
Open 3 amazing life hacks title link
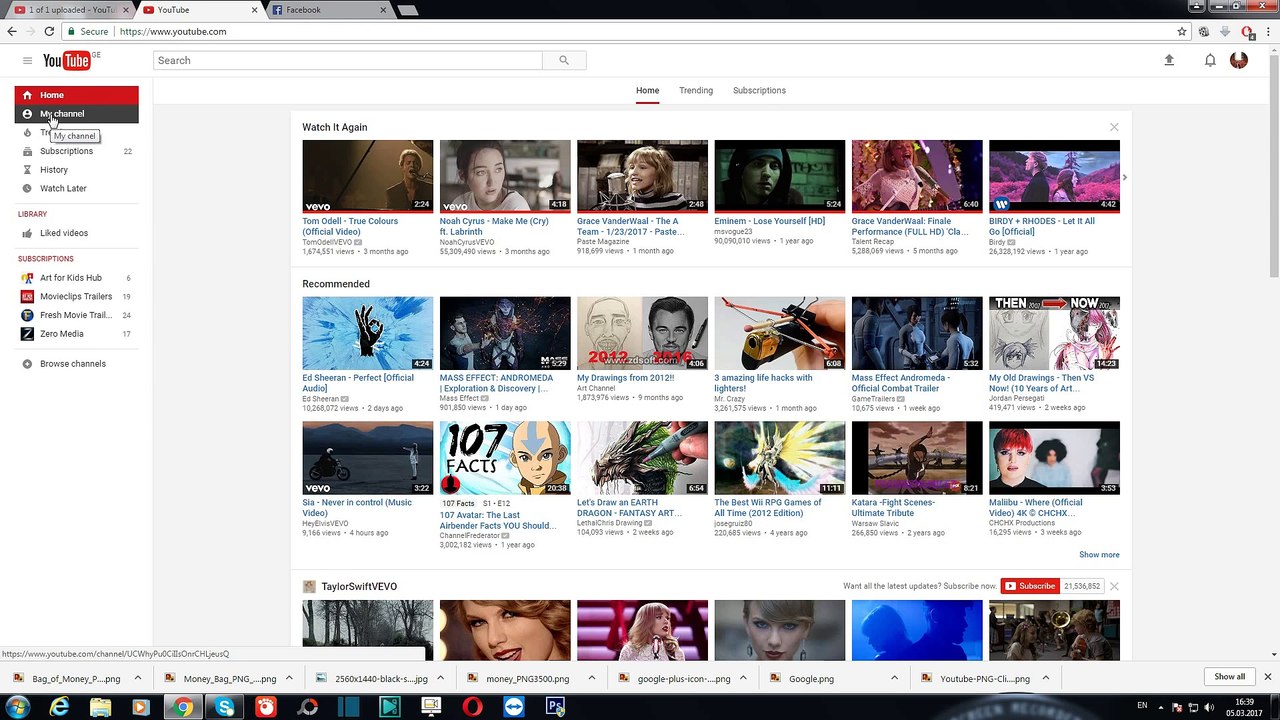tap(763, 383)
